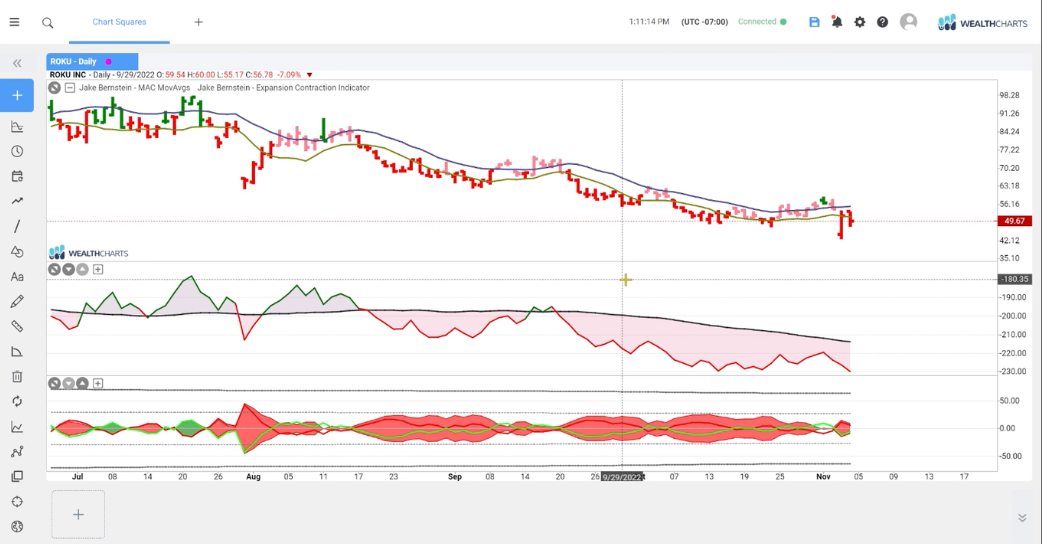Add a new tab with plus icon
Screen dimensions: 1042x544
pyautogui.click(x=198, y=22)
